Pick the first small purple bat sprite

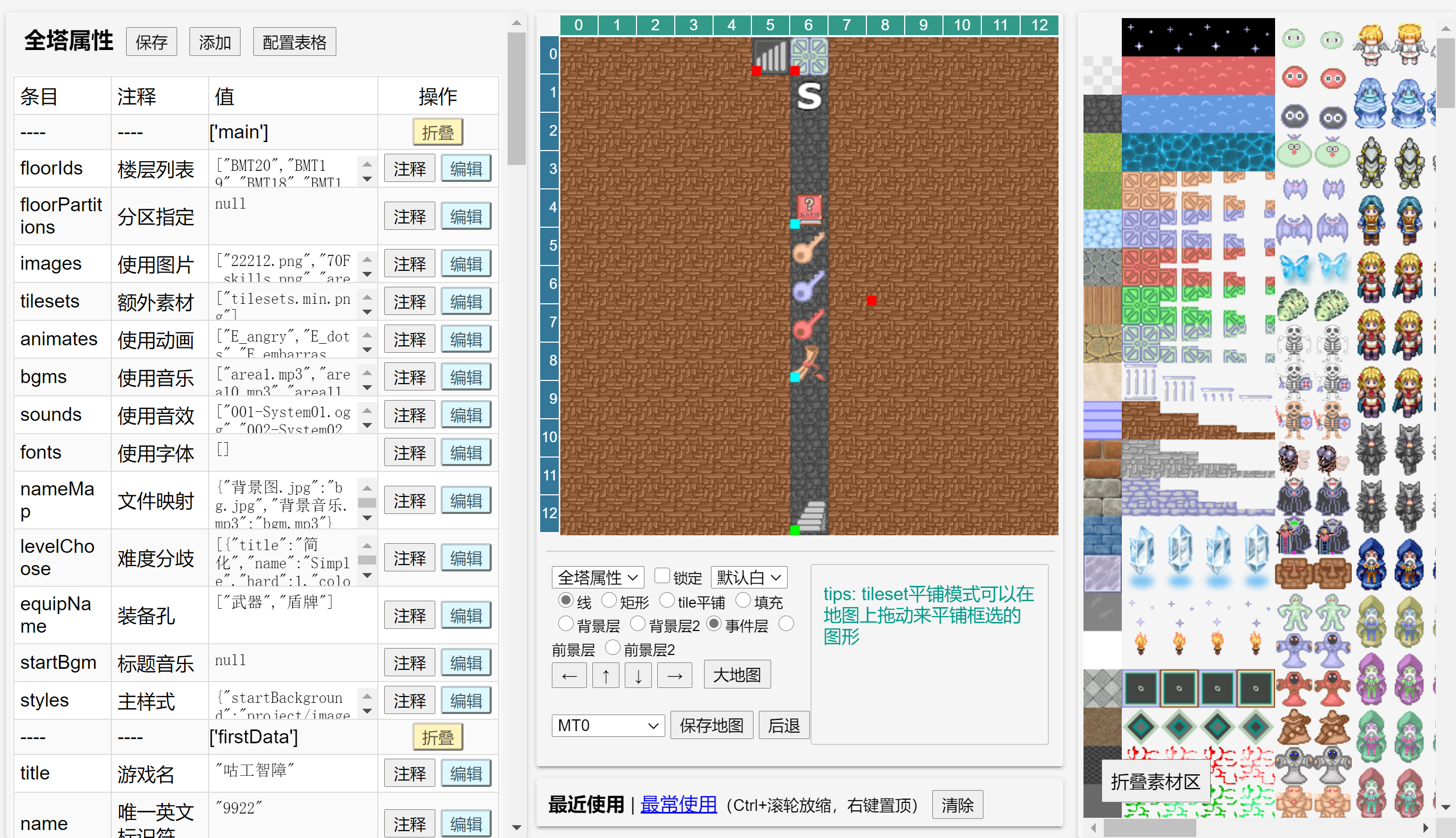point(1295,188)
